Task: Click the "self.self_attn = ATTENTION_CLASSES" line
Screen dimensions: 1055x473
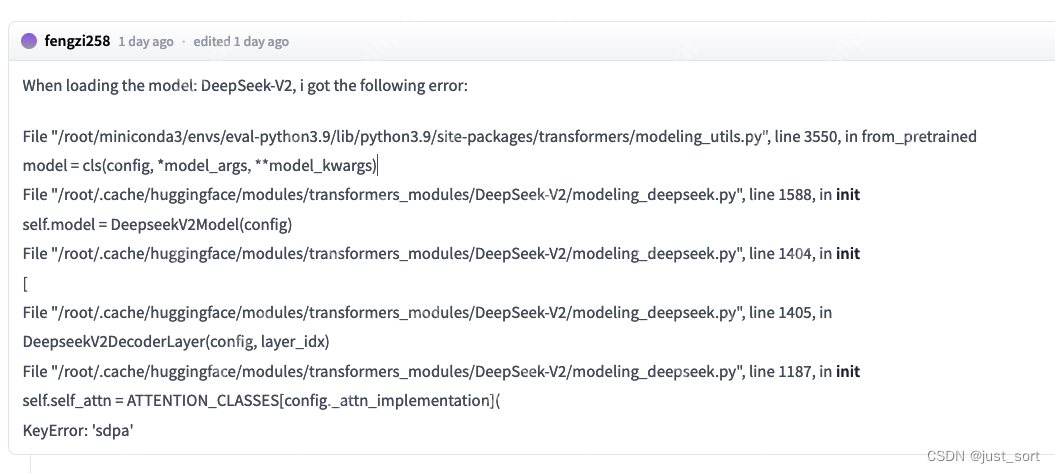Action: click(260, 401)
